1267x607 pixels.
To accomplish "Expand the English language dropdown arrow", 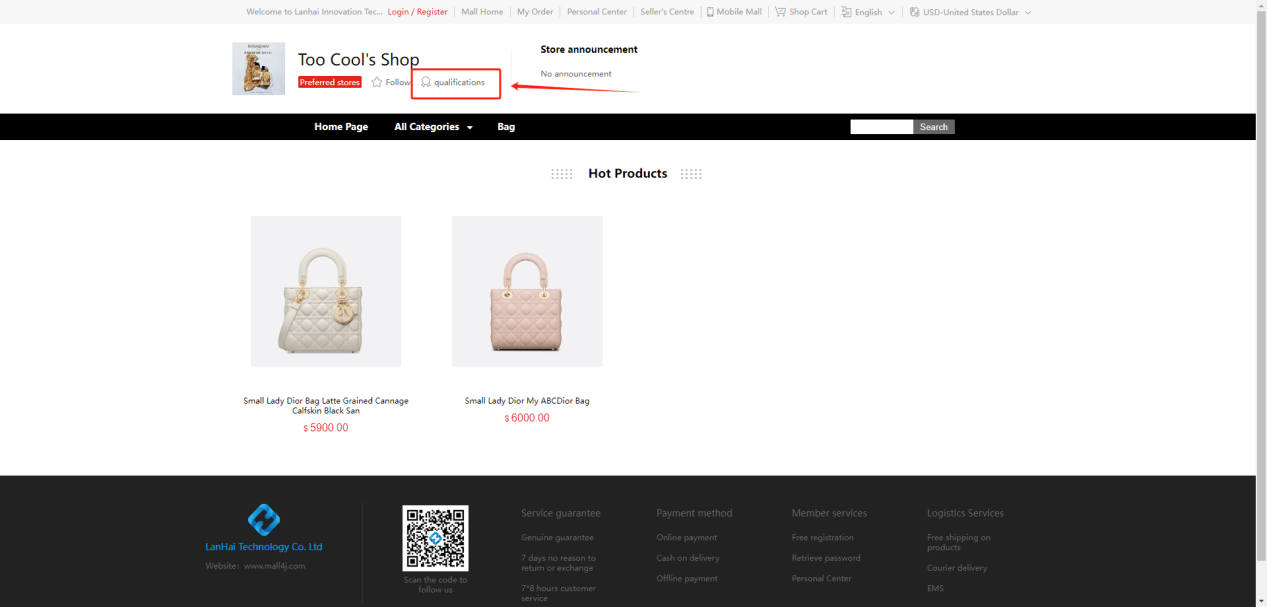I will (891, 13).
